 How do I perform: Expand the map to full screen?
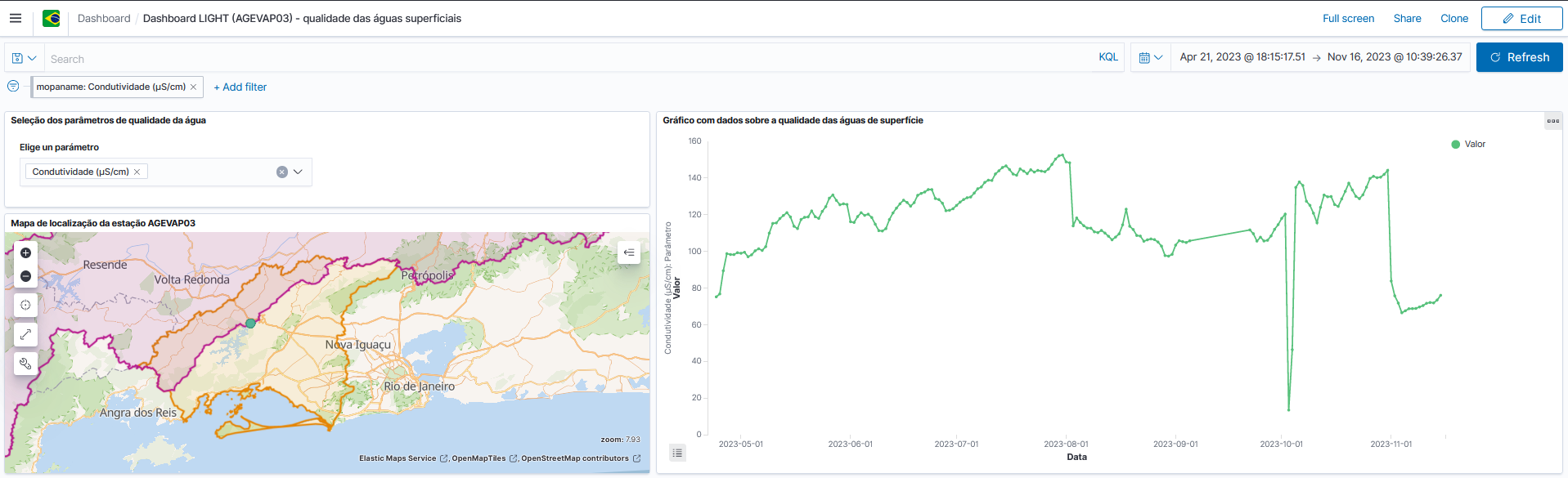click(x=25, y=334)
